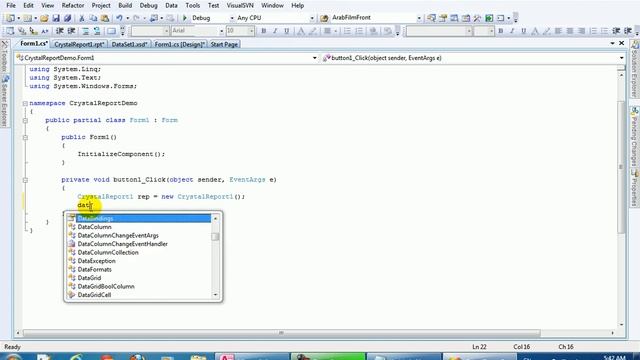Open the Solution Explorer toolbar icon
This screenshot has height=360, width=640.
coord(431,18)
